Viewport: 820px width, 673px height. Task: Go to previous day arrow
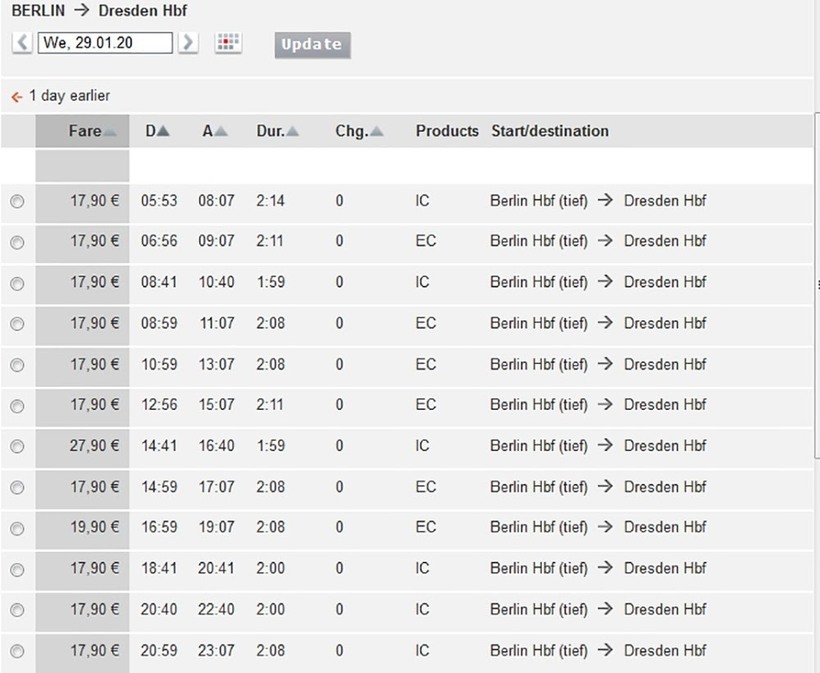[22, 43]
